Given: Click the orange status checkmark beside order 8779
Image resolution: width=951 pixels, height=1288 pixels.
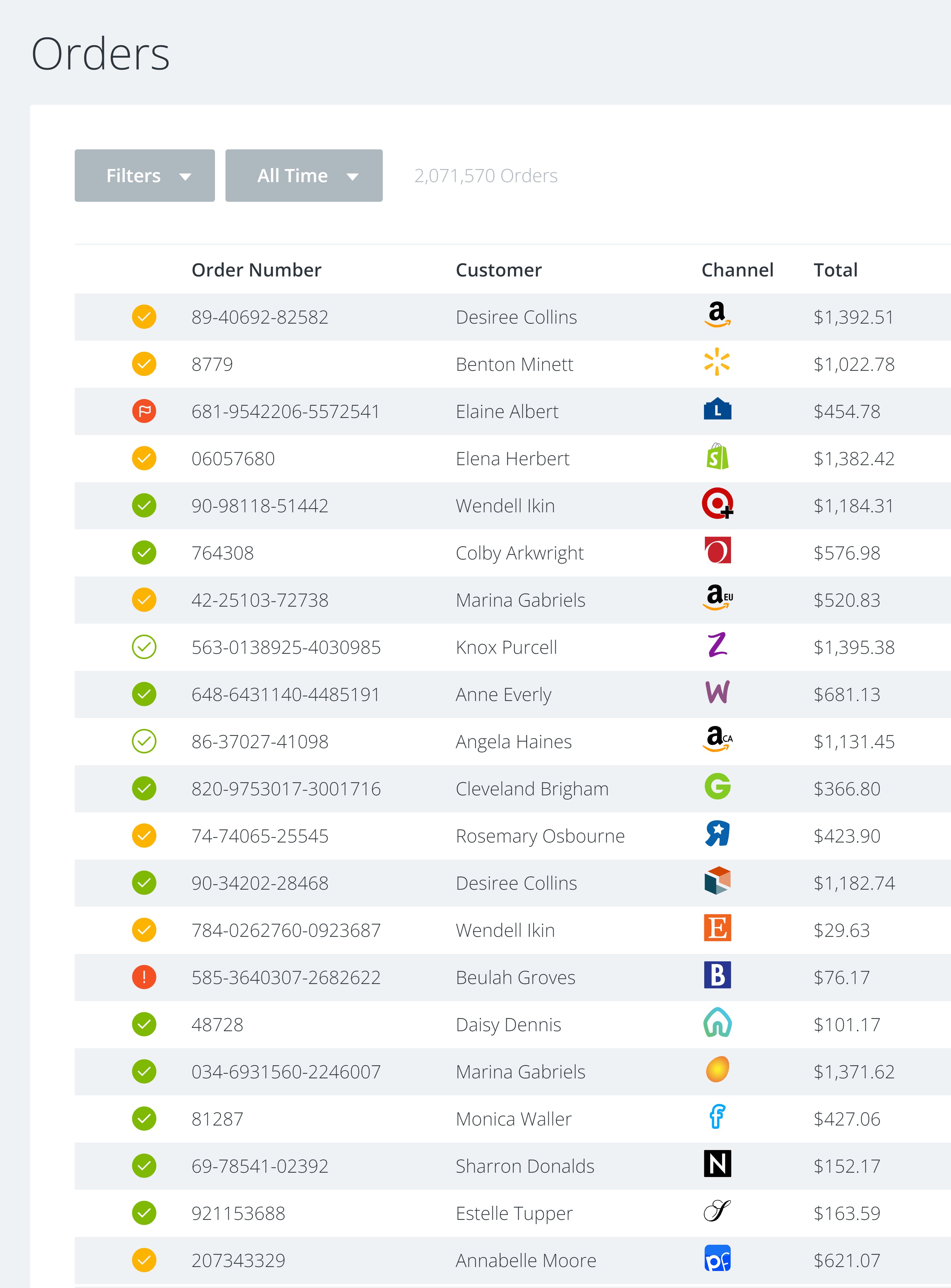Looking at the screenshot, I should click(144, 364).
